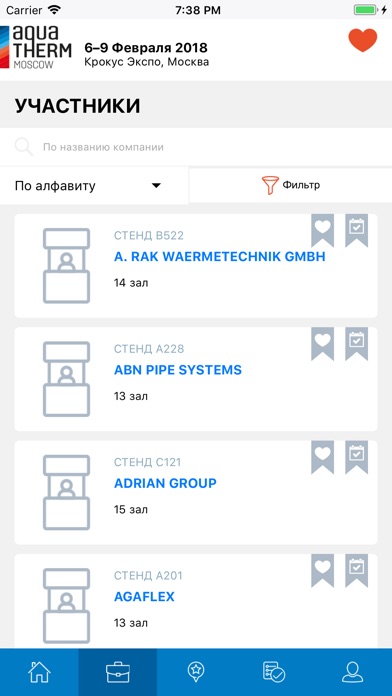Screen dimensions: 392x696
Task: Tap the Wi-Fi icon in status bar
Action: 54,9
